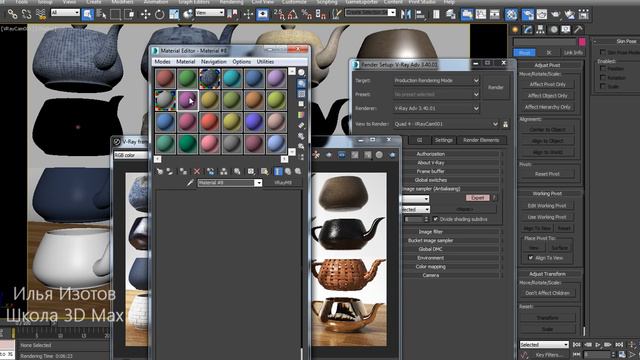Image resolution: width=640 pixels, height=360 pixels.
Task: Open the material name dropdown arrow
Action: 258,183
